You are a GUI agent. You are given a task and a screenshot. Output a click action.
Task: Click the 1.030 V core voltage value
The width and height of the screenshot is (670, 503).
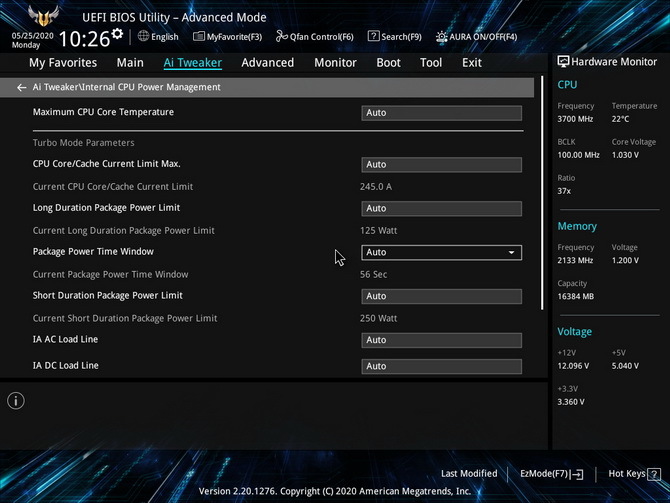625,155
